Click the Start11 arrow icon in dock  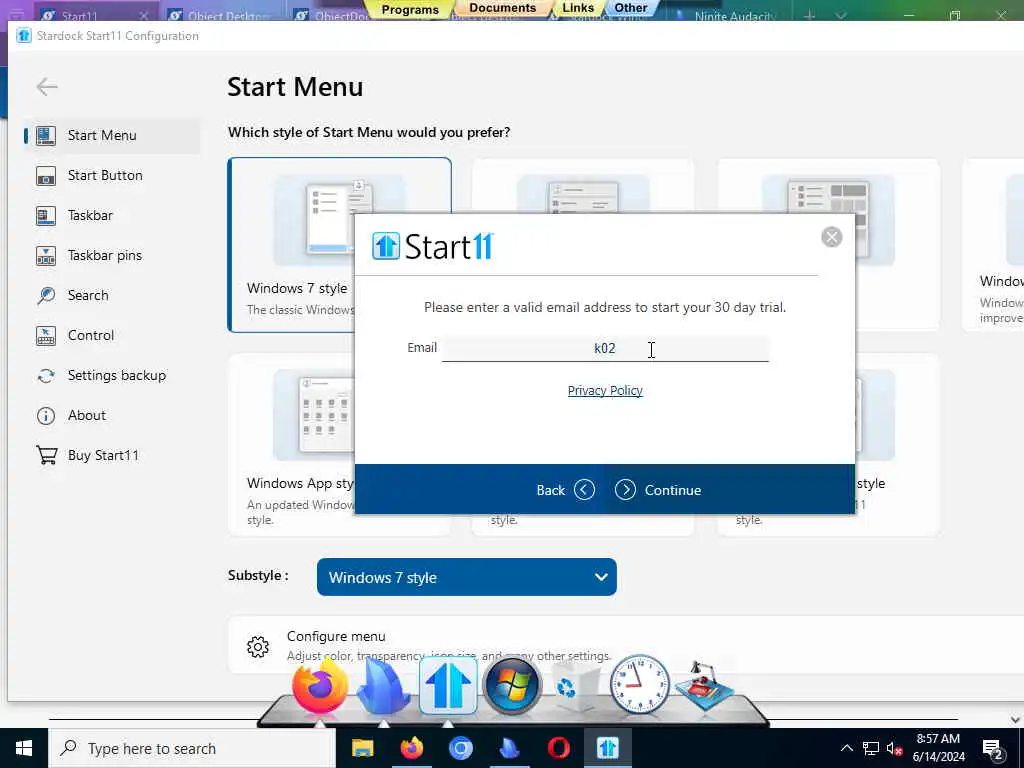pyautogui.click(x=448, y=686)
